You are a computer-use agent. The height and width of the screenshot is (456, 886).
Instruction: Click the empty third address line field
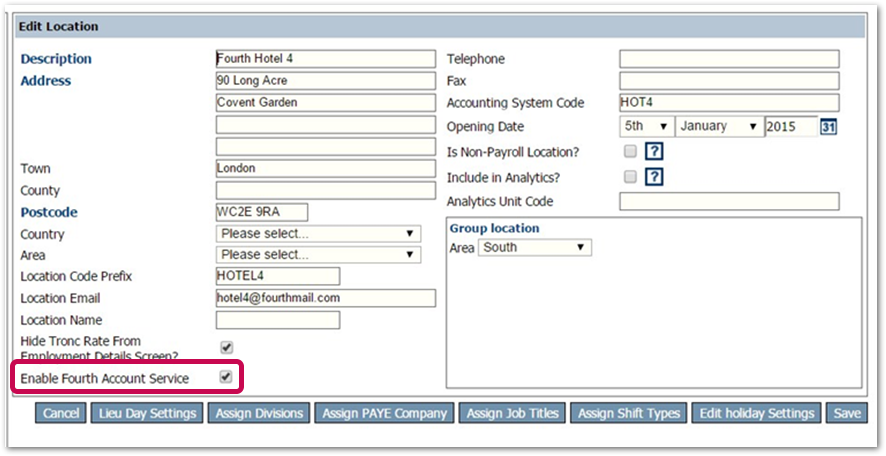[x=325, y=125]
